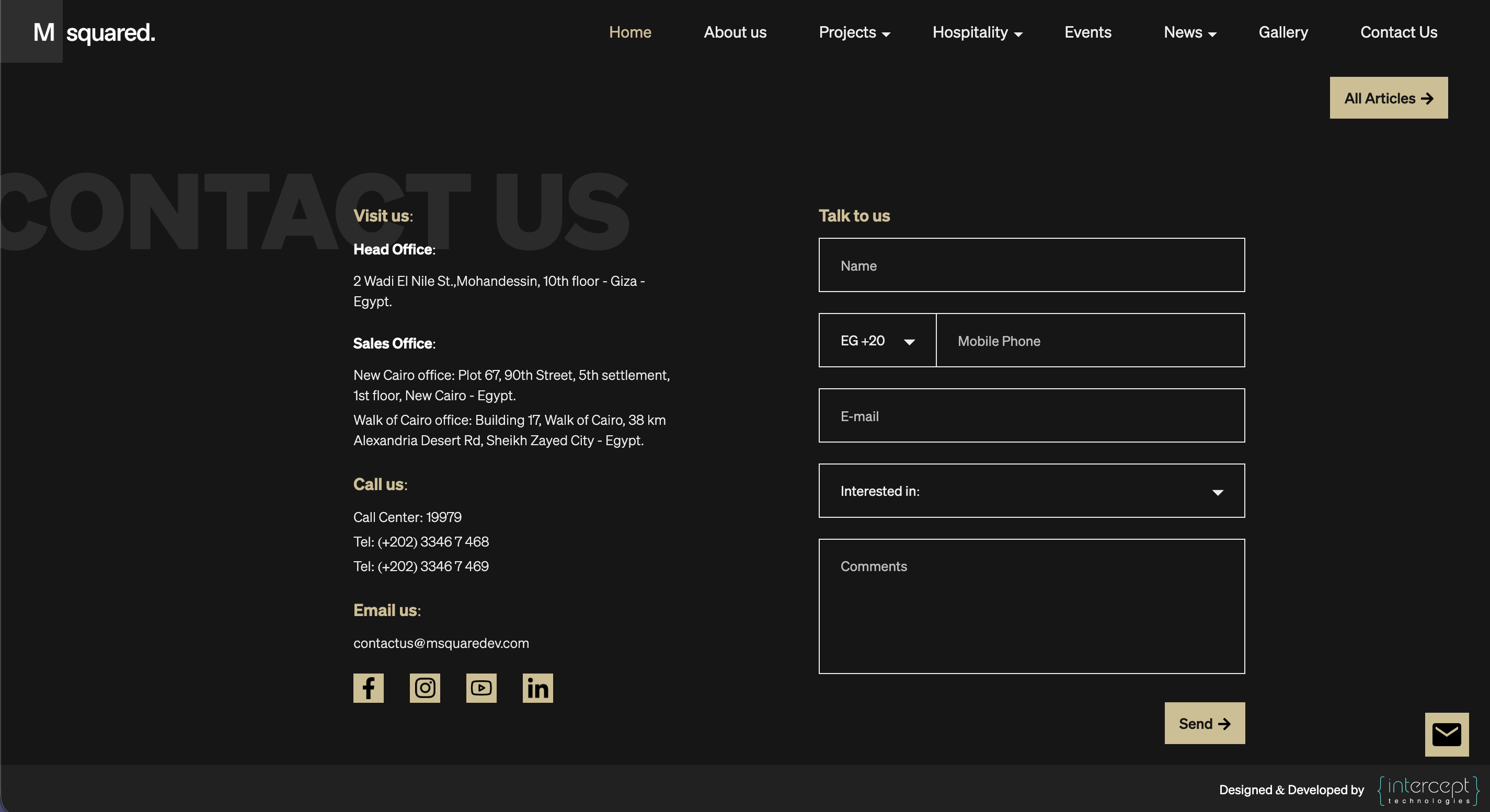
Task: Expand the Projects dropdown
Action: point(854,32)
